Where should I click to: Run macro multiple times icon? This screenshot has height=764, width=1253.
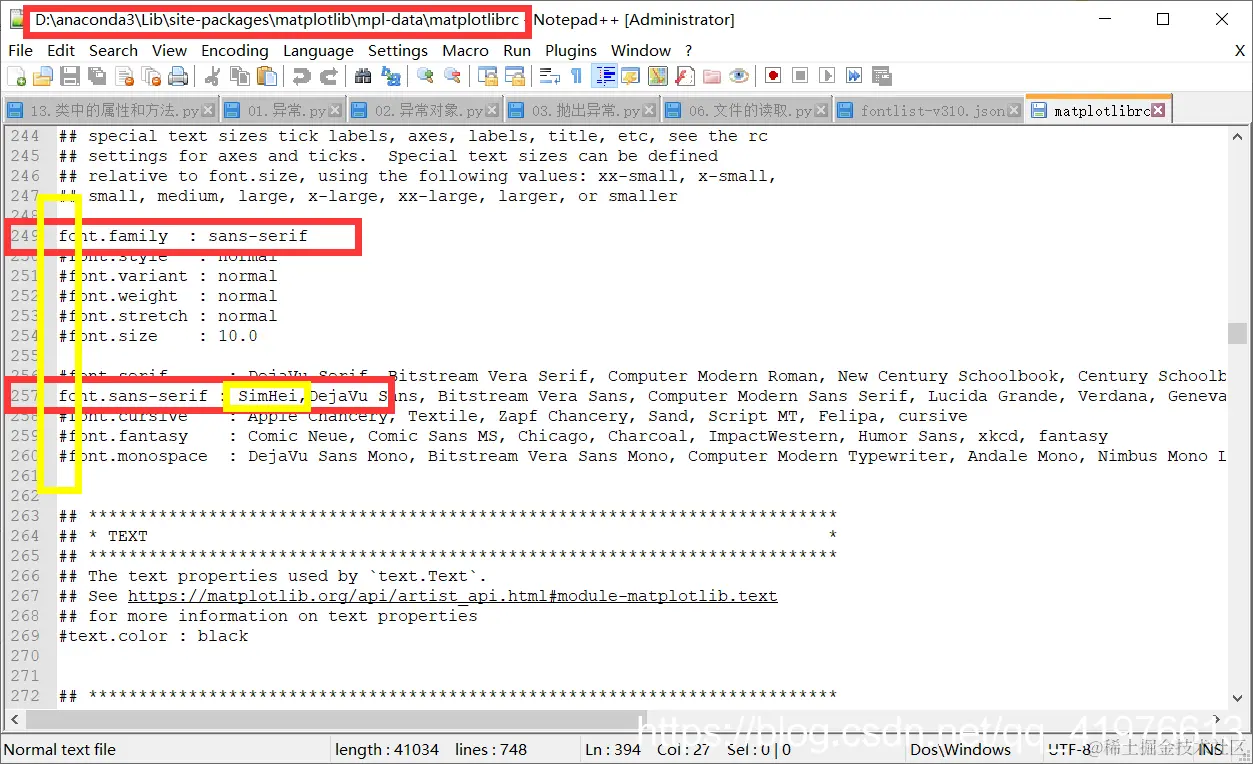(x=854, y=76)
